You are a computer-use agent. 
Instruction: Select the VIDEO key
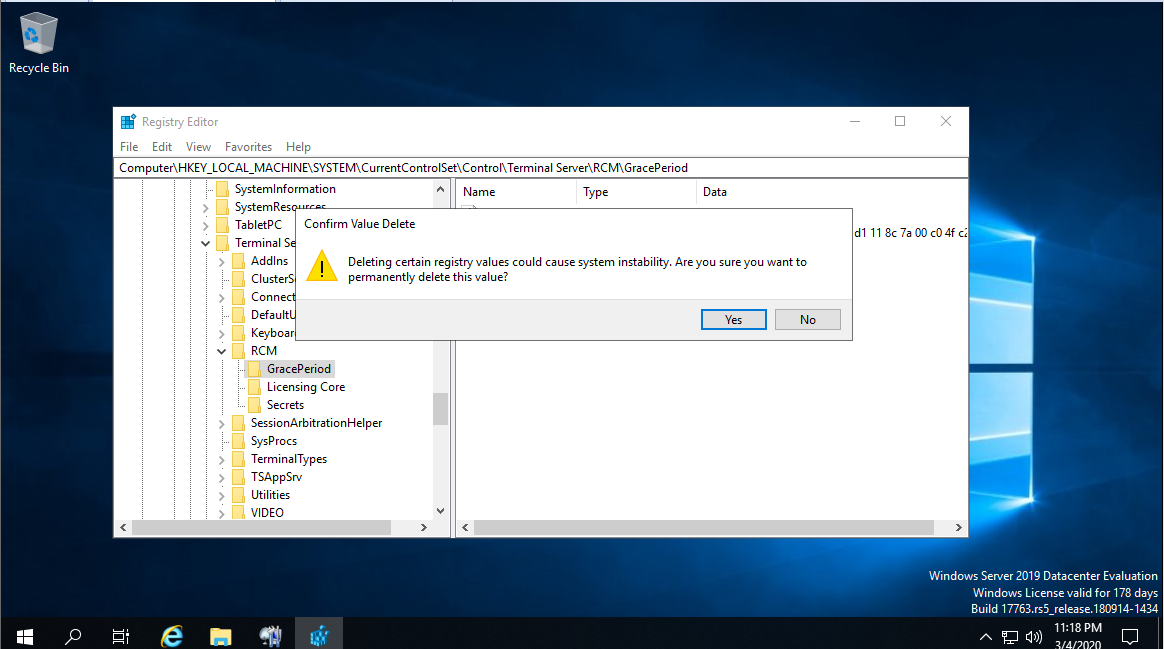pos(267,512)
